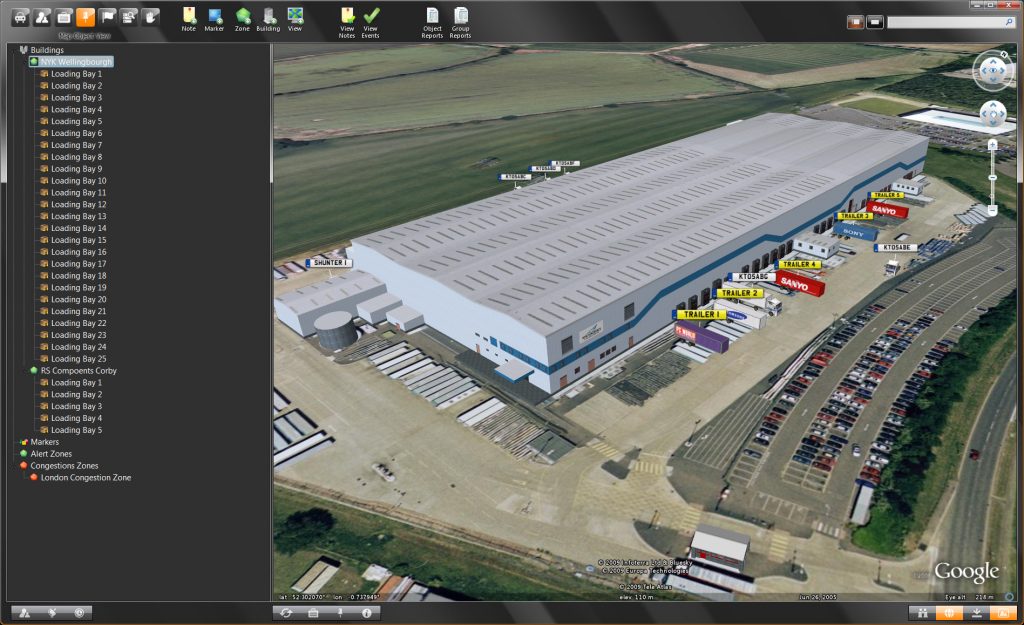Open View Notes
This screenshot has width=1024, height=625.
[x=347, y=17]
